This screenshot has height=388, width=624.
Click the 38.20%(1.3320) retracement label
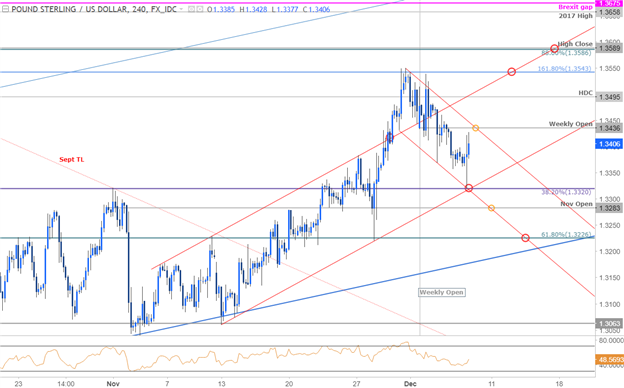point(566,192)
